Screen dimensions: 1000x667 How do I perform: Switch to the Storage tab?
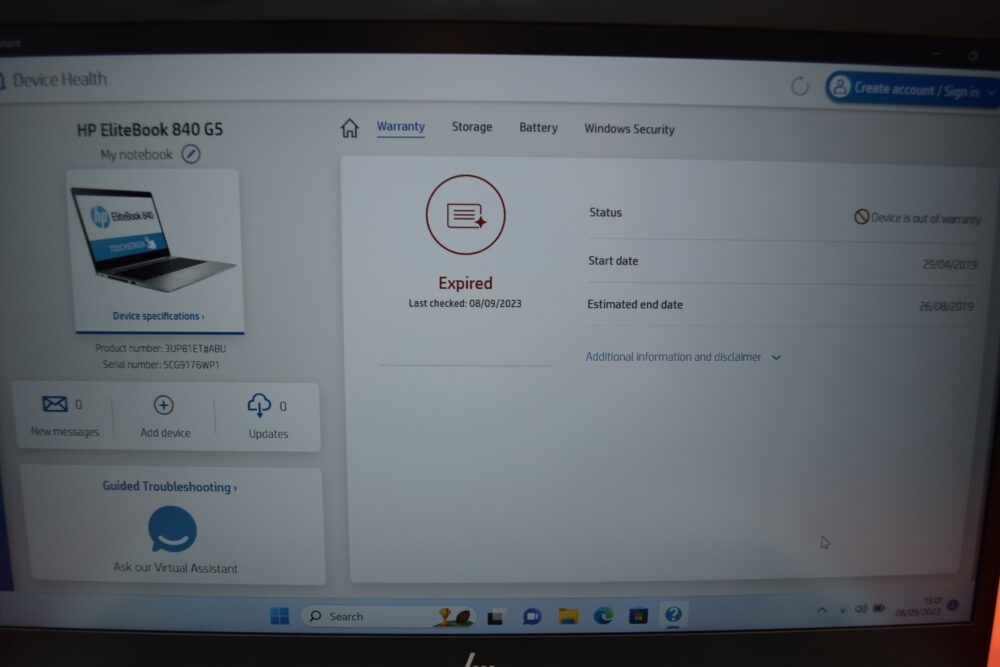pyautogui.click(x=472, y=127)
